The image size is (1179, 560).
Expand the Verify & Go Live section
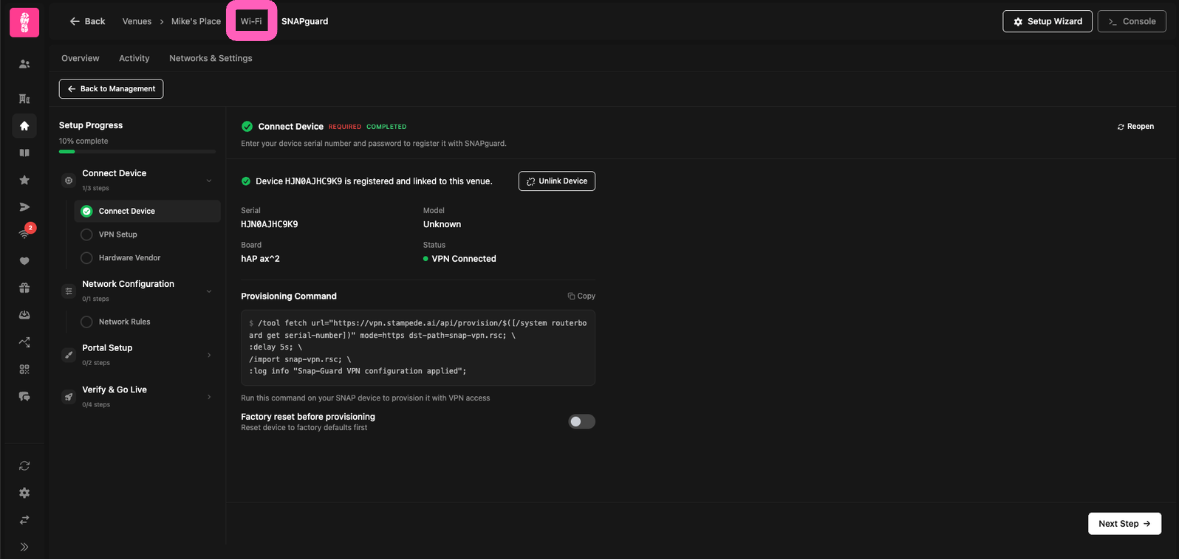tap(209, 397)
